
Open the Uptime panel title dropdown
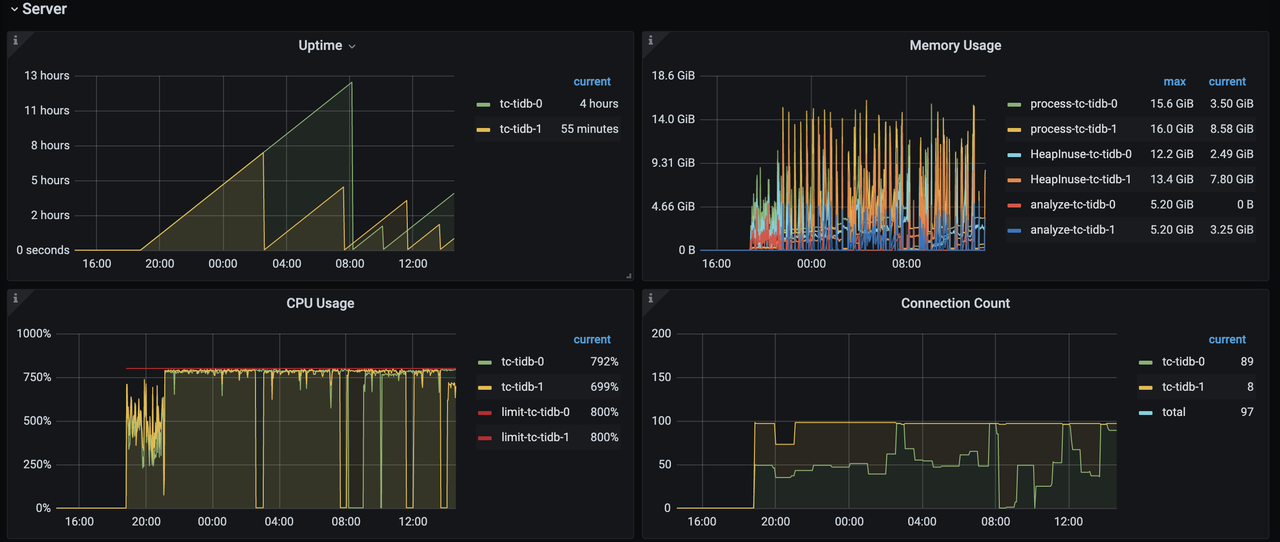pyautogui.click(x=327, y=46)
